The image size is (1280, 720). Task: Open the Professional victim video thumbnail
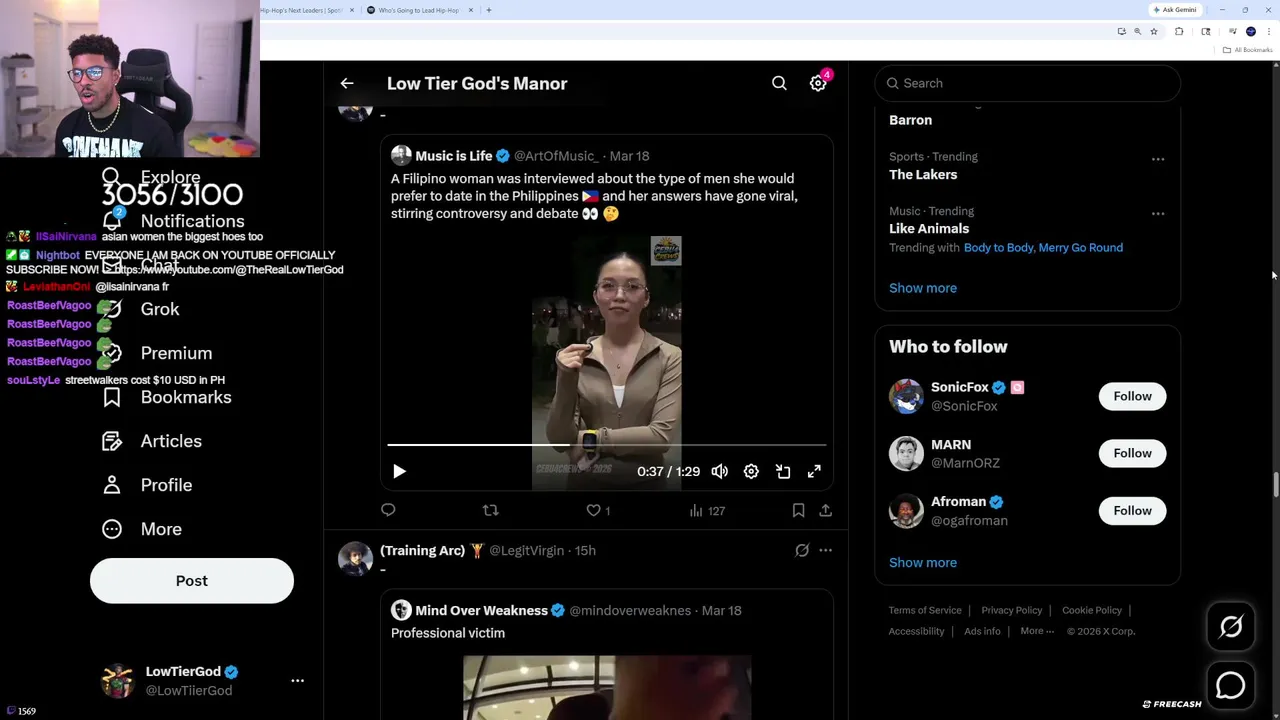click(607, 688)
